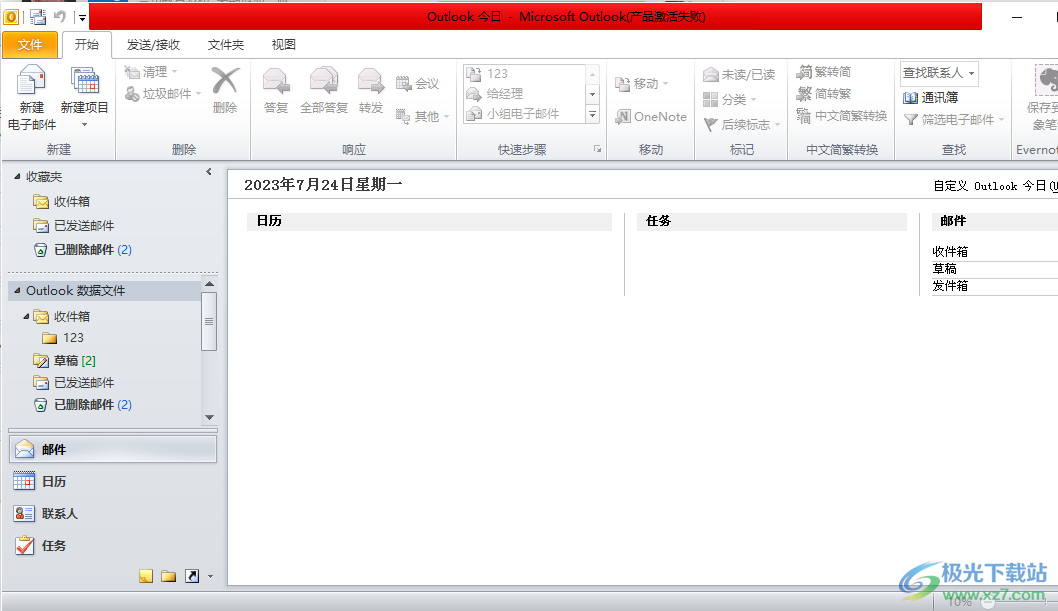This screenshot has width=1058, height=611.
Task: Open the junk mail (垃圾邮件) menu
Action: click(x=163, y=93)
